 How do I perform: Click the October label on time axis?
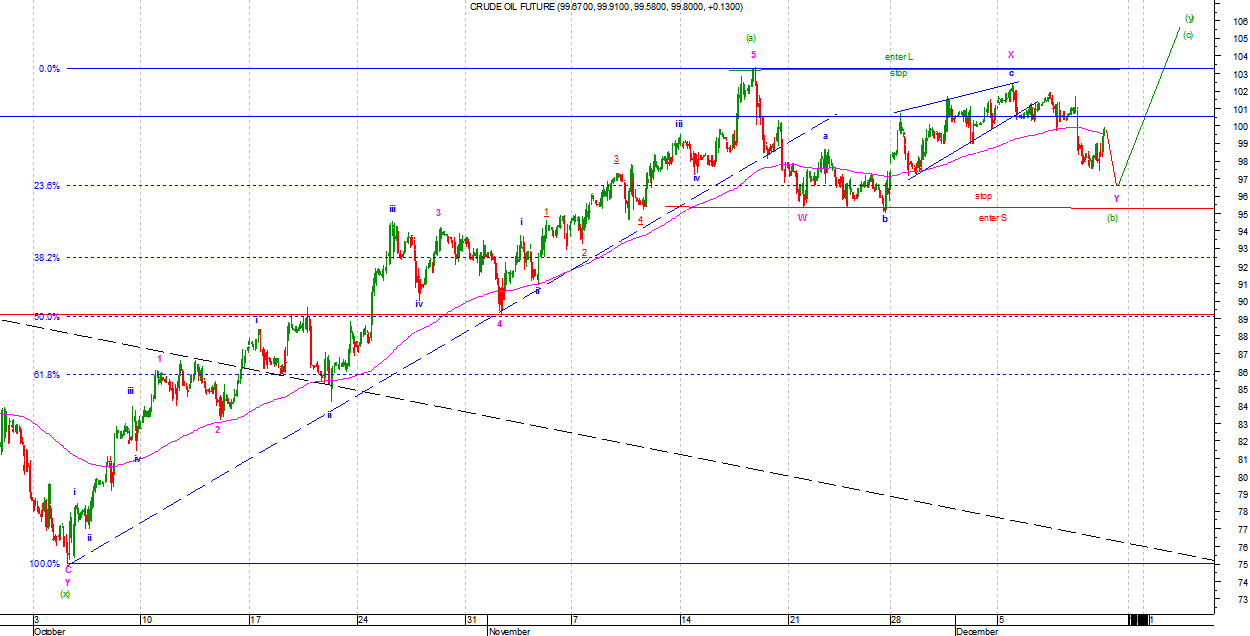click(51, 631)
